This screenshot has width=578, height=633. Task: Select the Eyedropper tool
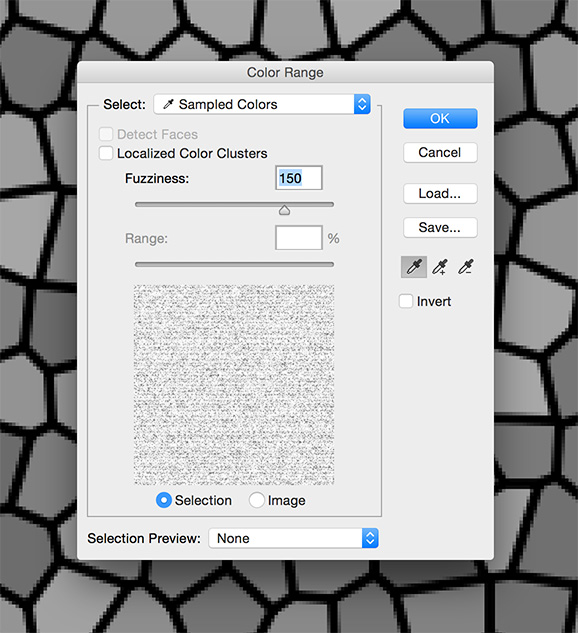414,267
